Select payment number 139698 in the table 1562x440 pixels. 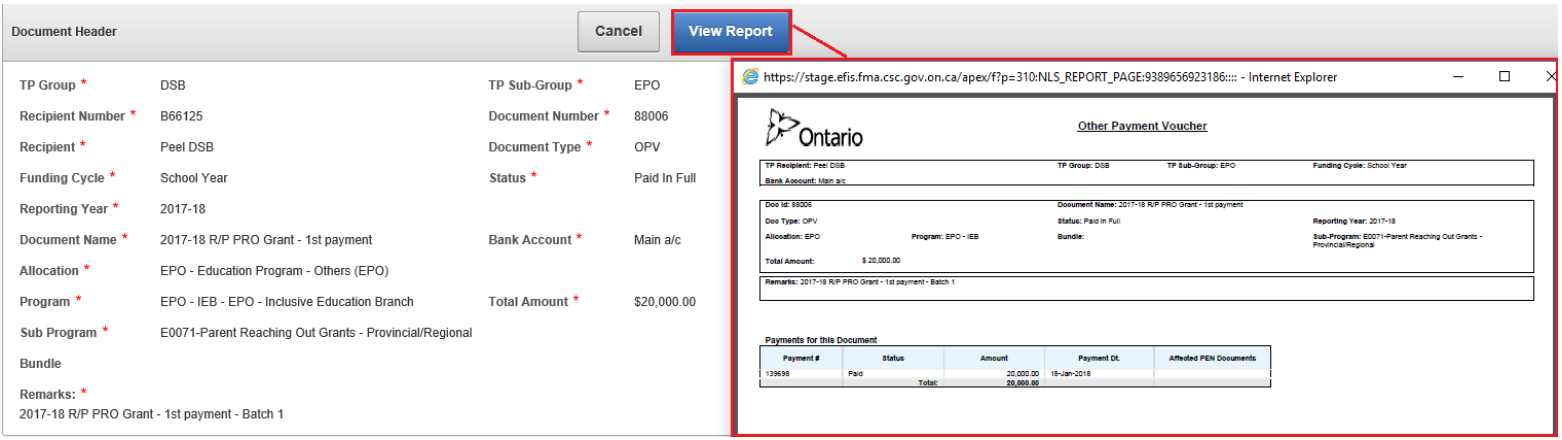click(x=779, y=373)
